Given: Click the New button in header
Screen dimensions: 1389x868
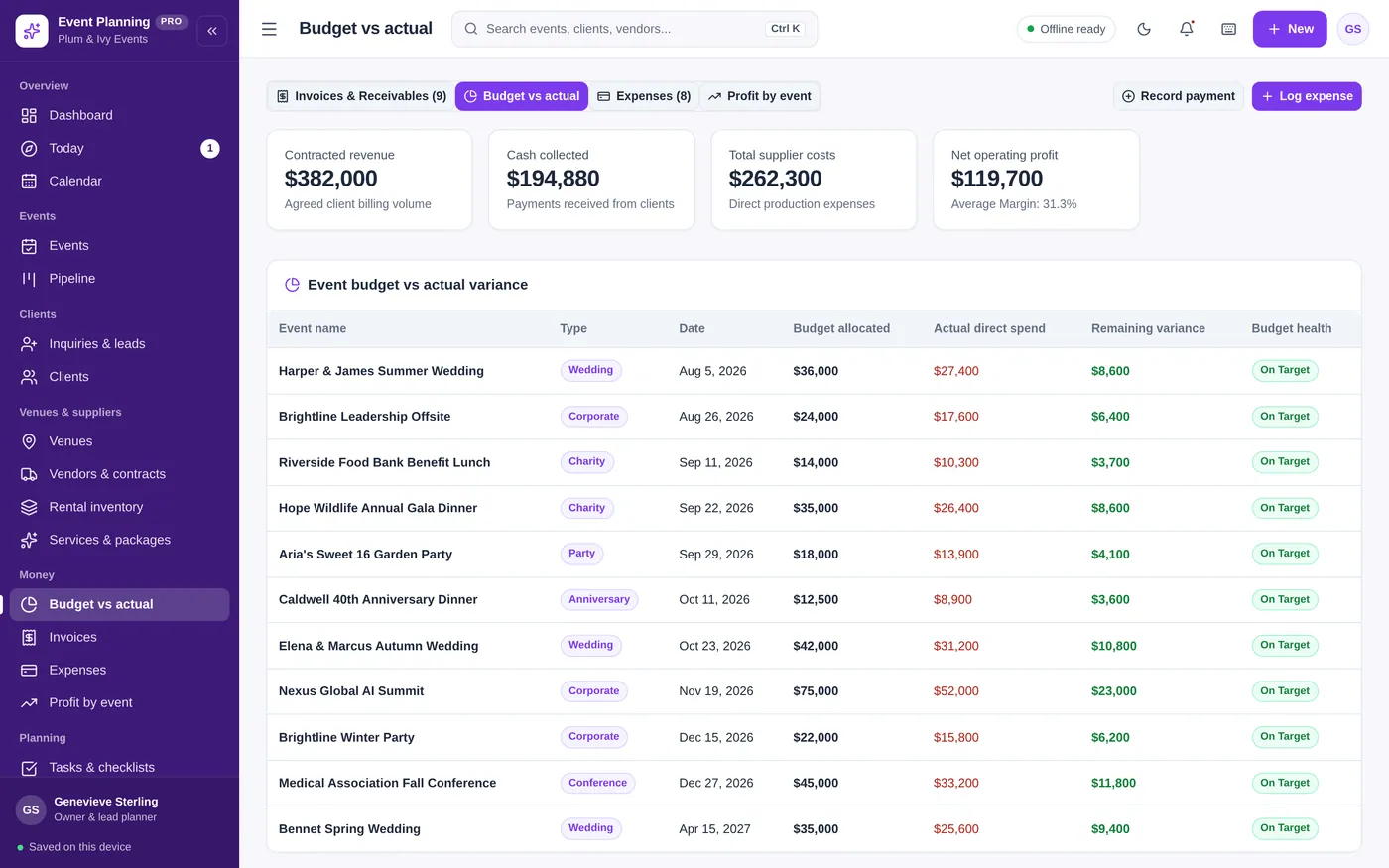Looking at the screenshot, I should (x=1290, y=29).
